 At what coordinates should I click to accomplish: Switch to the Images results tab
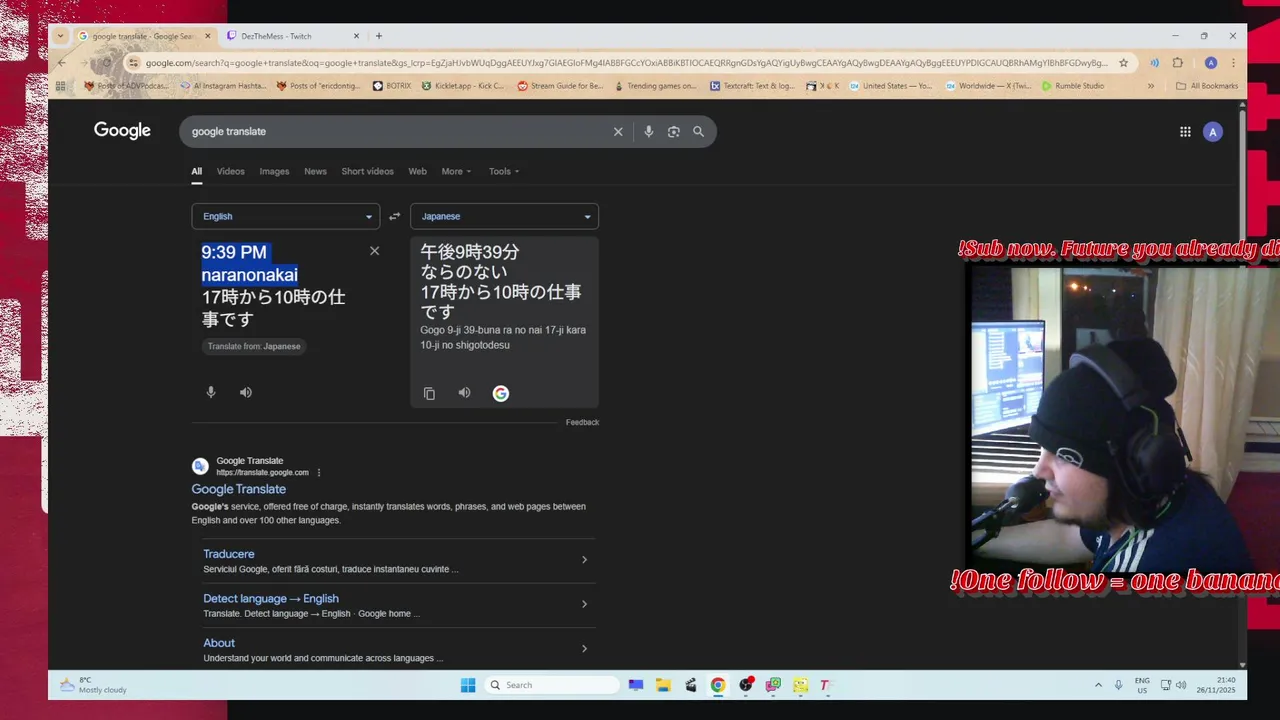point(274,171)
